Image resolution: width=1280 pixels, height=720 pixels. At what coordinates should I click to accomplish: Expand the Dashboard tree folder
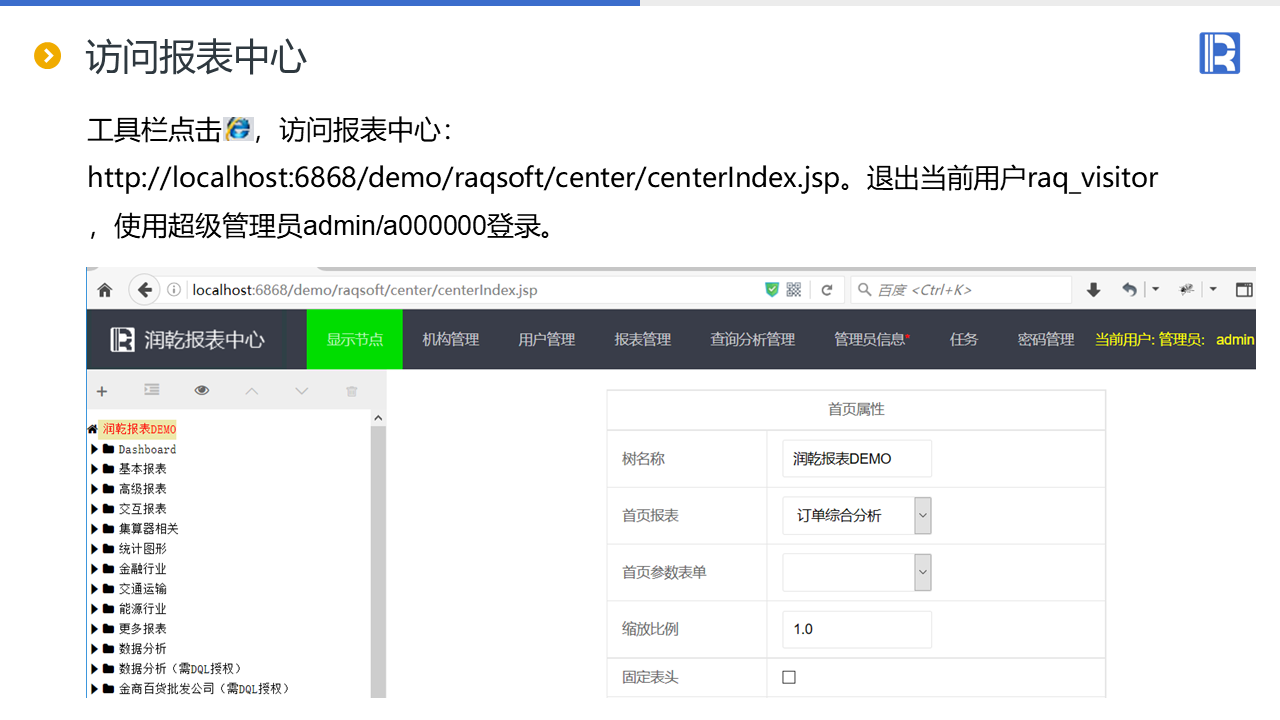(x=95, y=449)
